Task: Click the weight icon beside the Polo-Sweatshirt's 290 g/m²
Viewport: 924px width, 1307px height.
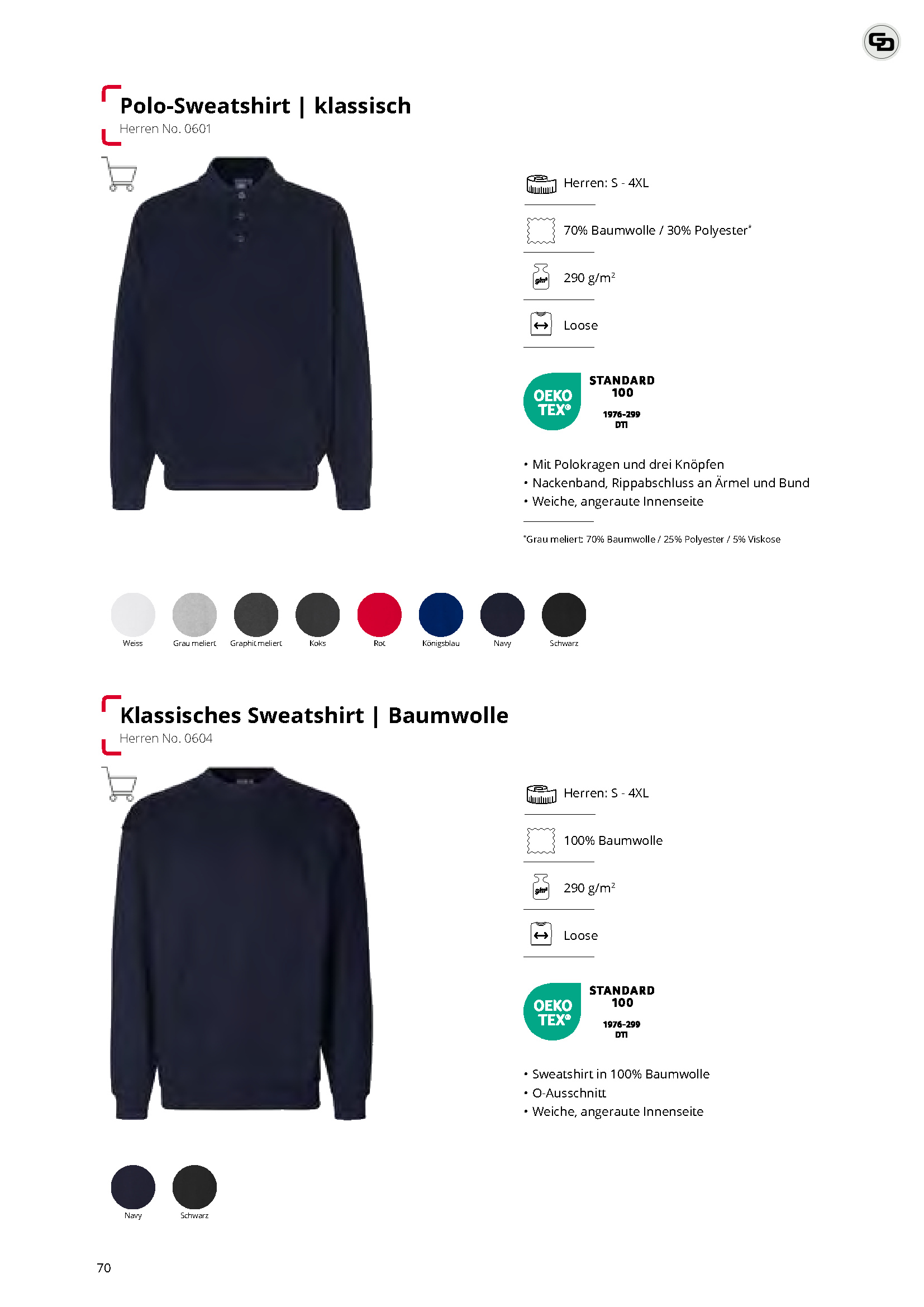Action: (541, 277)
